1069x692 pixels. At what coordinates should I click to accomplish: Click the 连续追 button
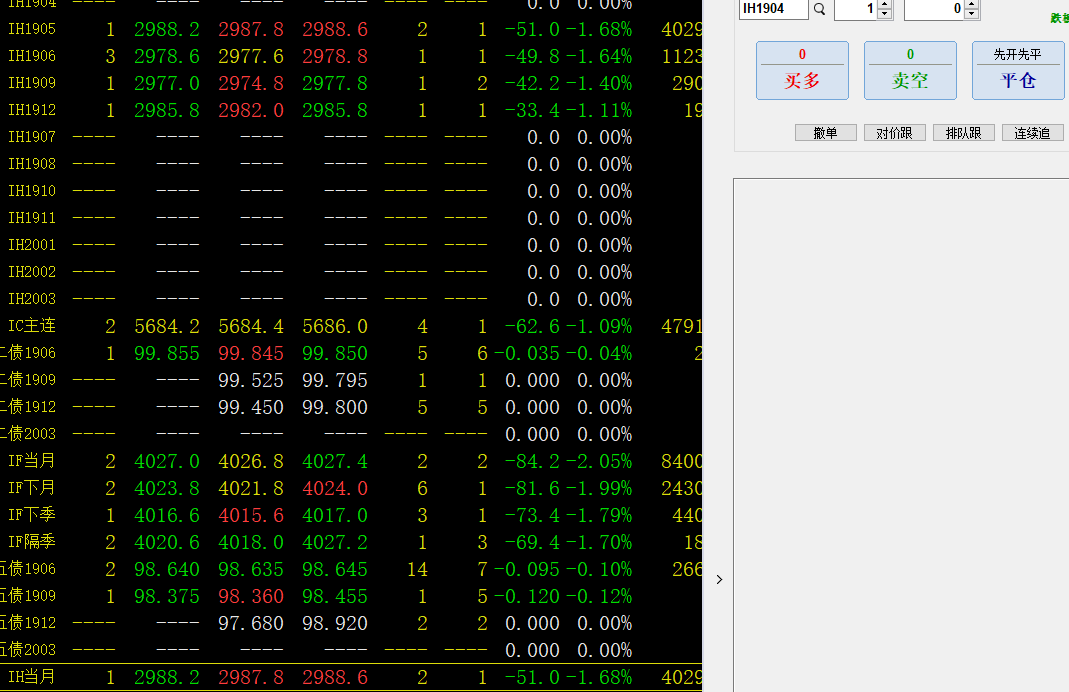pyautogui.click(x=1032, y=133)
